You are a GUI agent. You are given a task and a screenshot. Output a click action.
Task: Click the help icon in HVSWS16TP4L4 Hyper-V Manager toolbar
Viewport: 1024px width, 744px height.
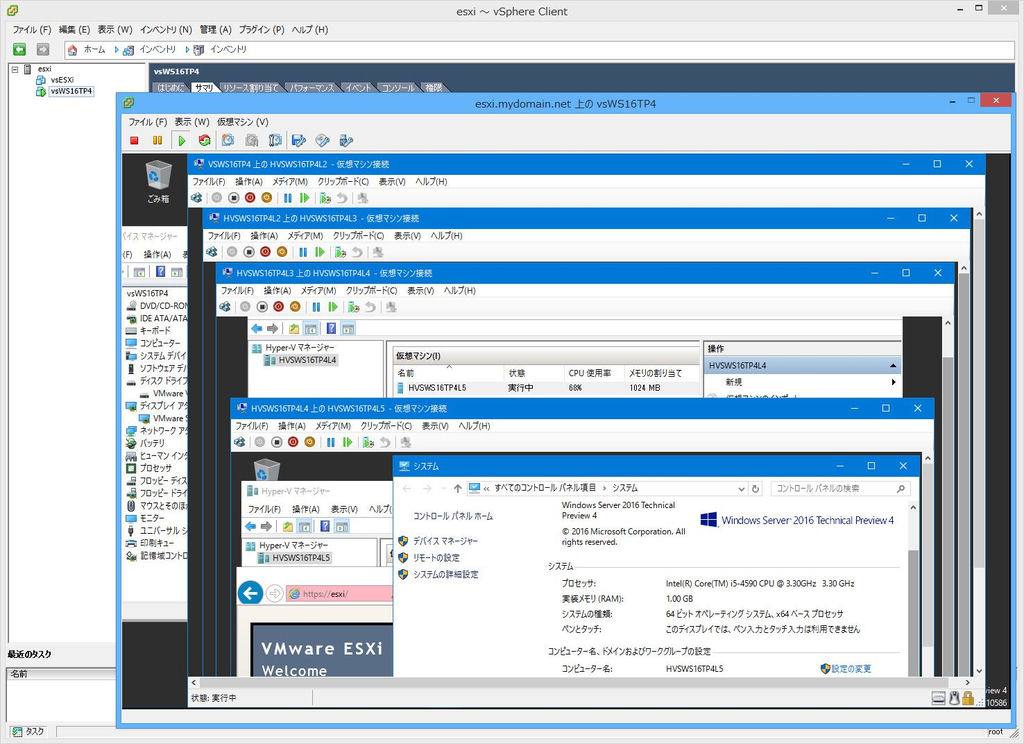tap(331, 329)
